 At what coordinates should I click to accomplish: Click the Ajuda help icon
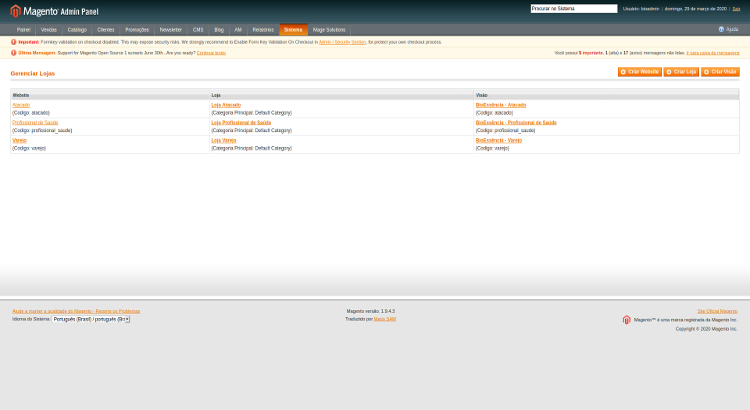tap(721, 30)
